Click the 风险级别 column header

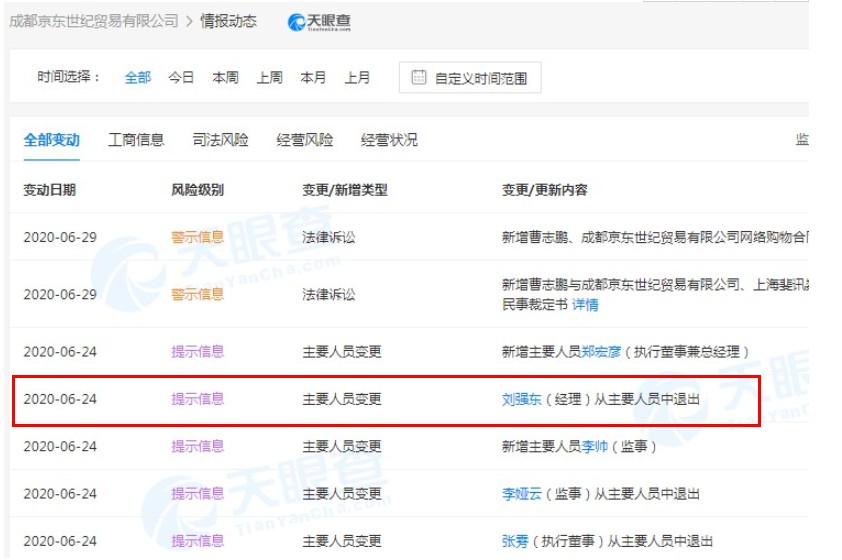coord(197,190)
